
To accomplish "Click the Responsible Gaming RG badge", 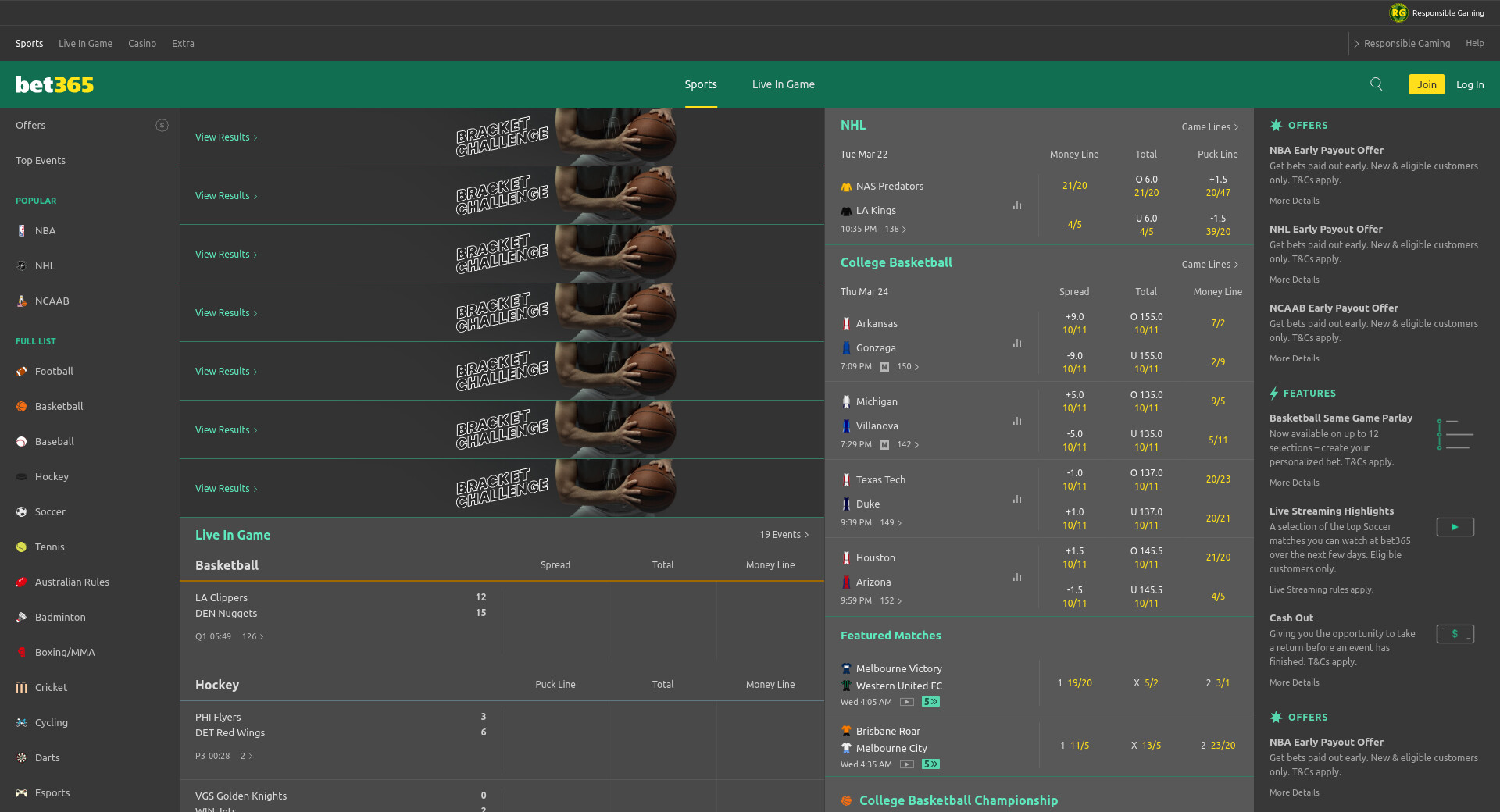I will 1398,12.
